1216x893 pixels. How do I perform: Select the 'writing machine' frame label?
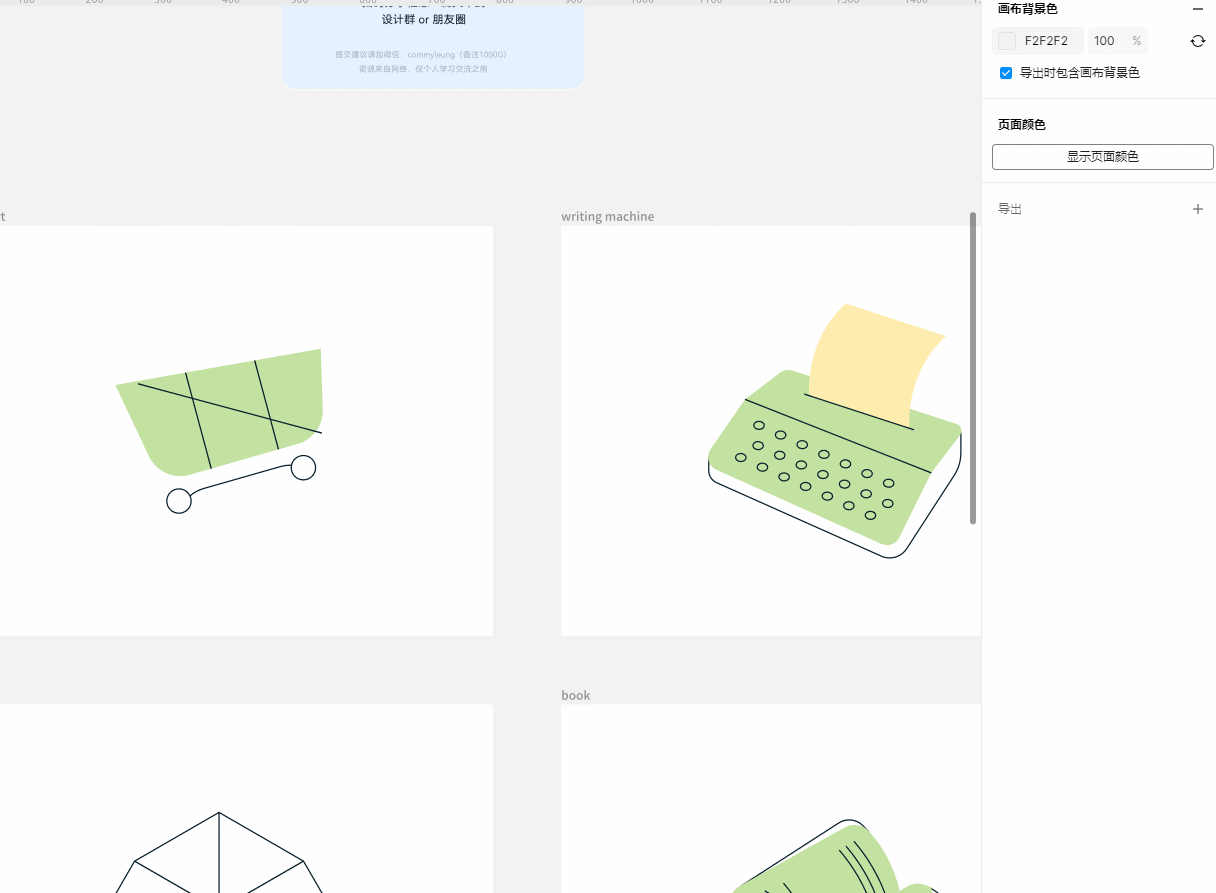click(x=607, y=216)
